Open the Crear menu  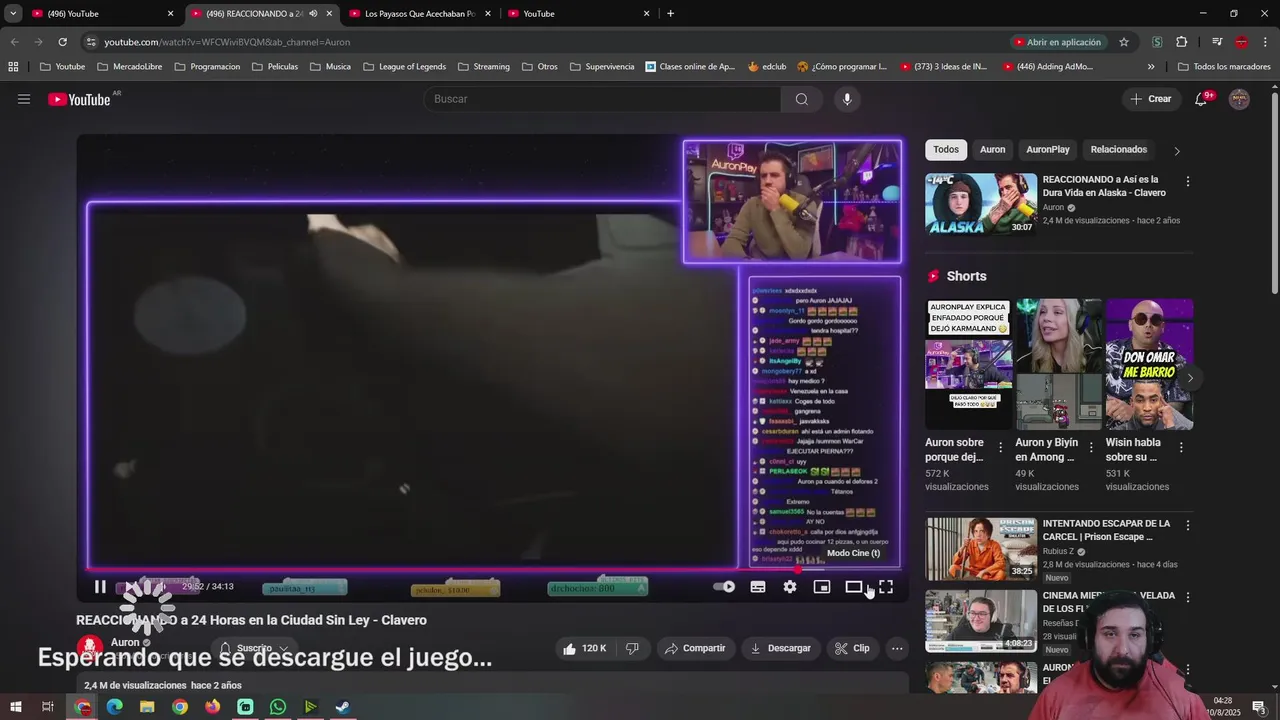coord(1151,99)
